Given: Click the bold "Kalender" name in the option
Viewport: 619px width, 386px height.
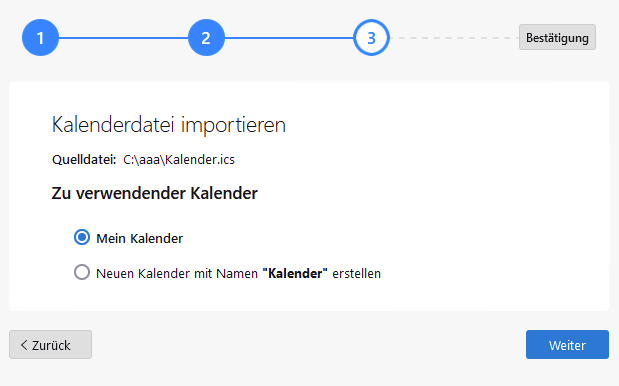Looking at the screenshot, I should coord(295,274).
